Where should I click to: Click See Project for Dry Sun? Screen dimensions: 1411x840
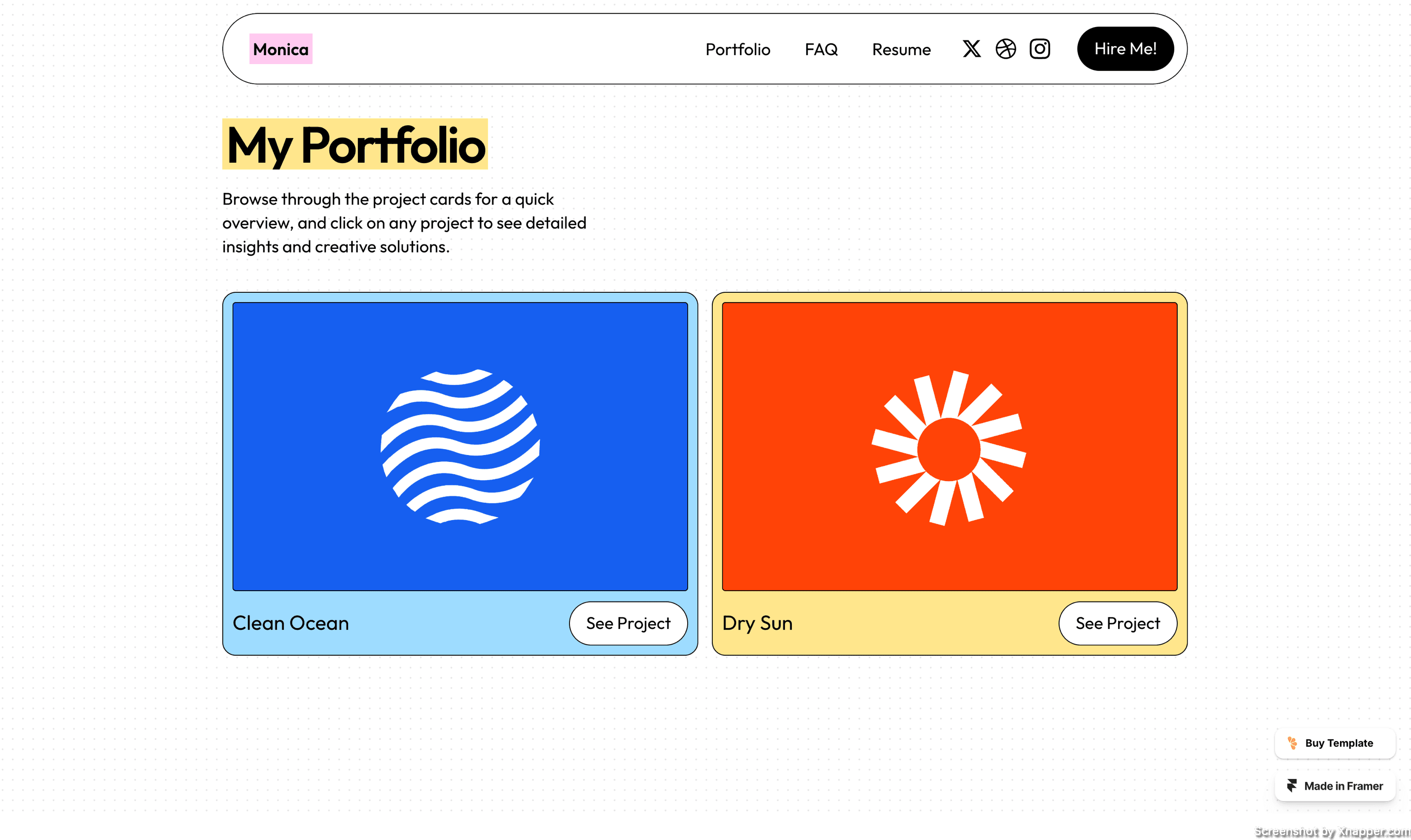[x=1117, y=623]
